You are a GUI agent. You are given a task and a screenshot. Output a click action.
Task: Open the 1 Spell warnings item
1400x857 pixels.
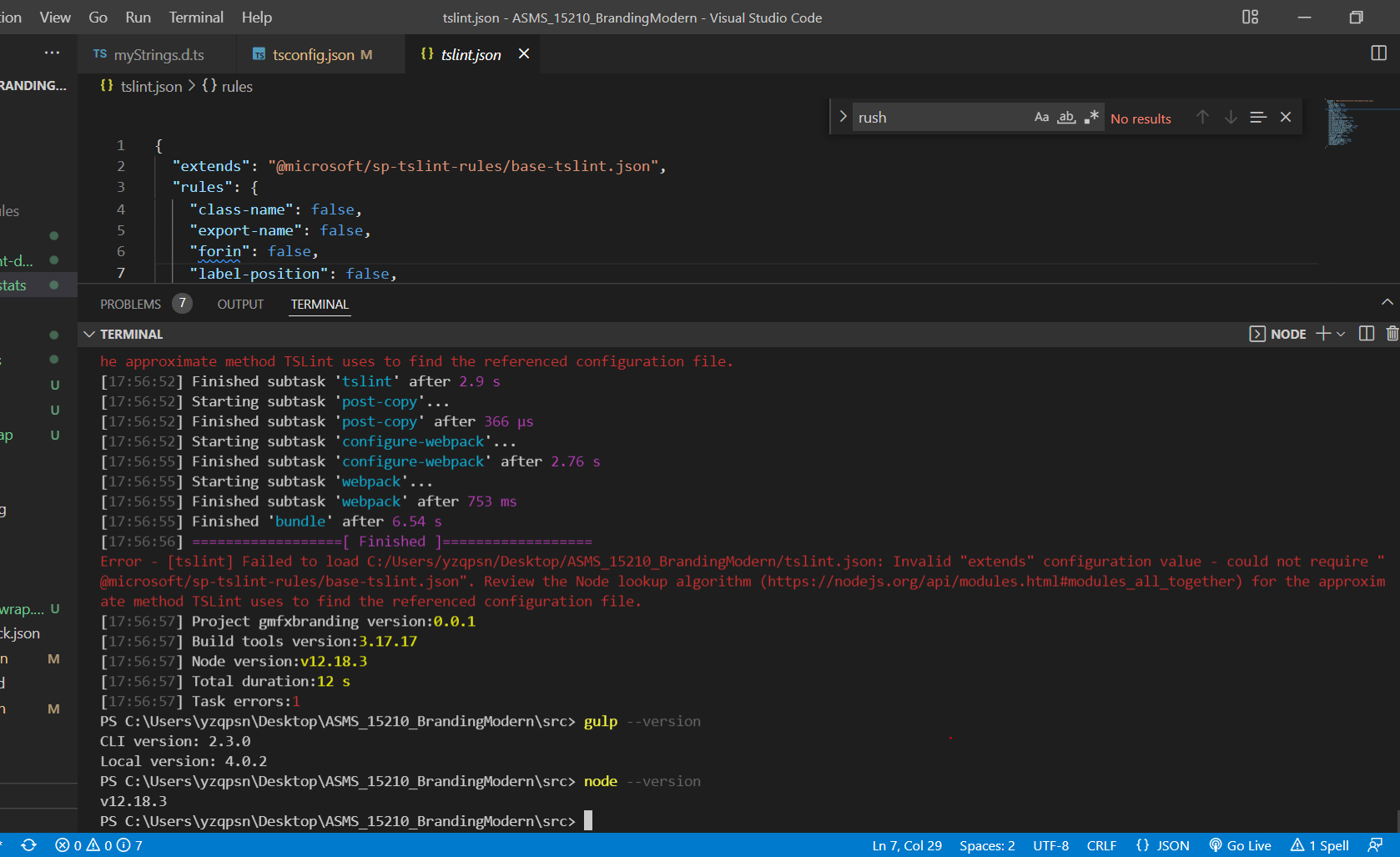pyautogui.click(x=1320, y=845)
